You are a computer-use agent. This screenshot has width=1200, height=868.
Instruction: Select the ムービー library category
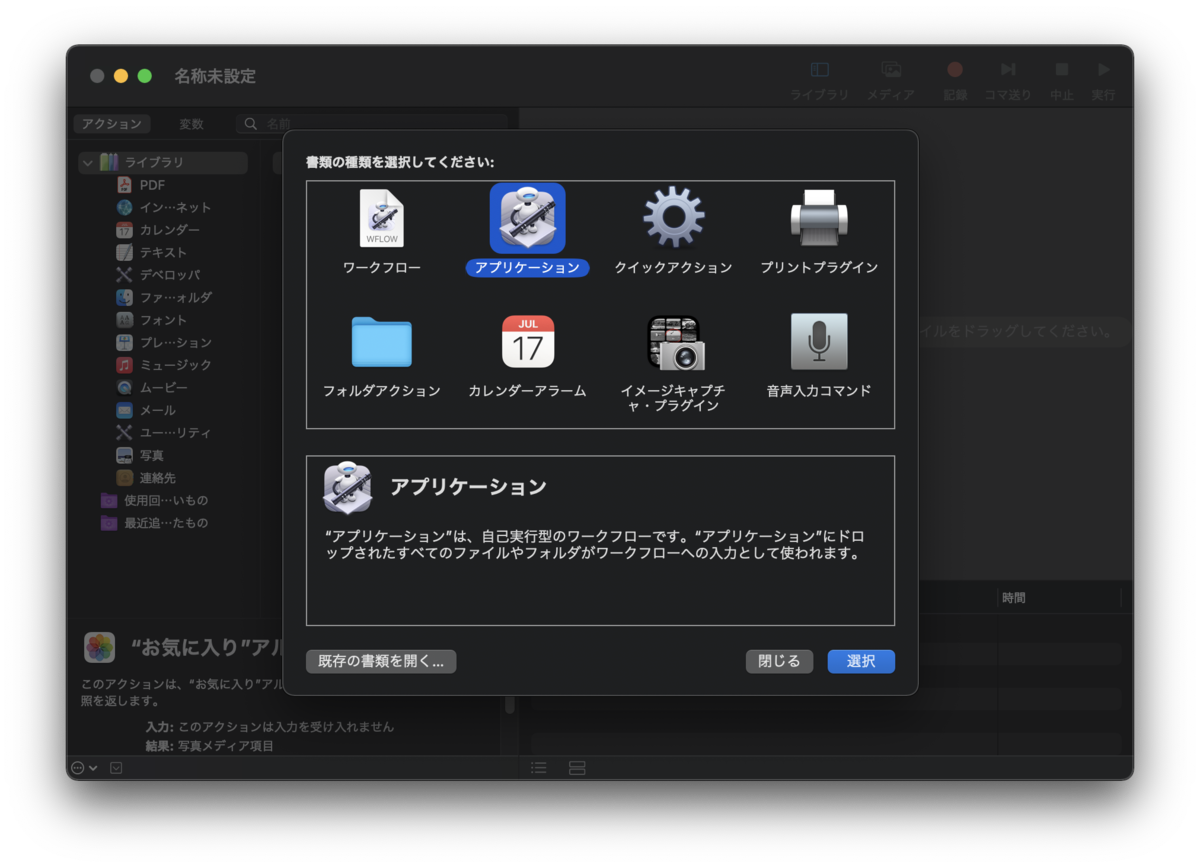pyautogui.click(x=163, y=387)
